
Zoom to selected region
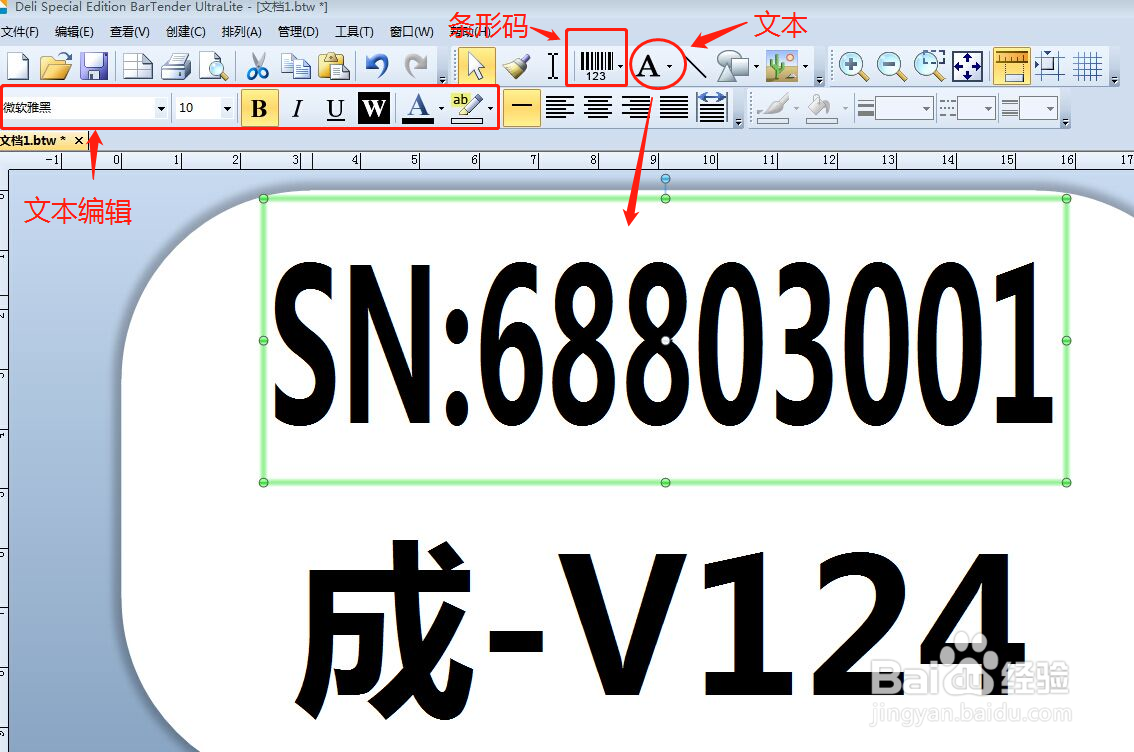coord(929,66)
